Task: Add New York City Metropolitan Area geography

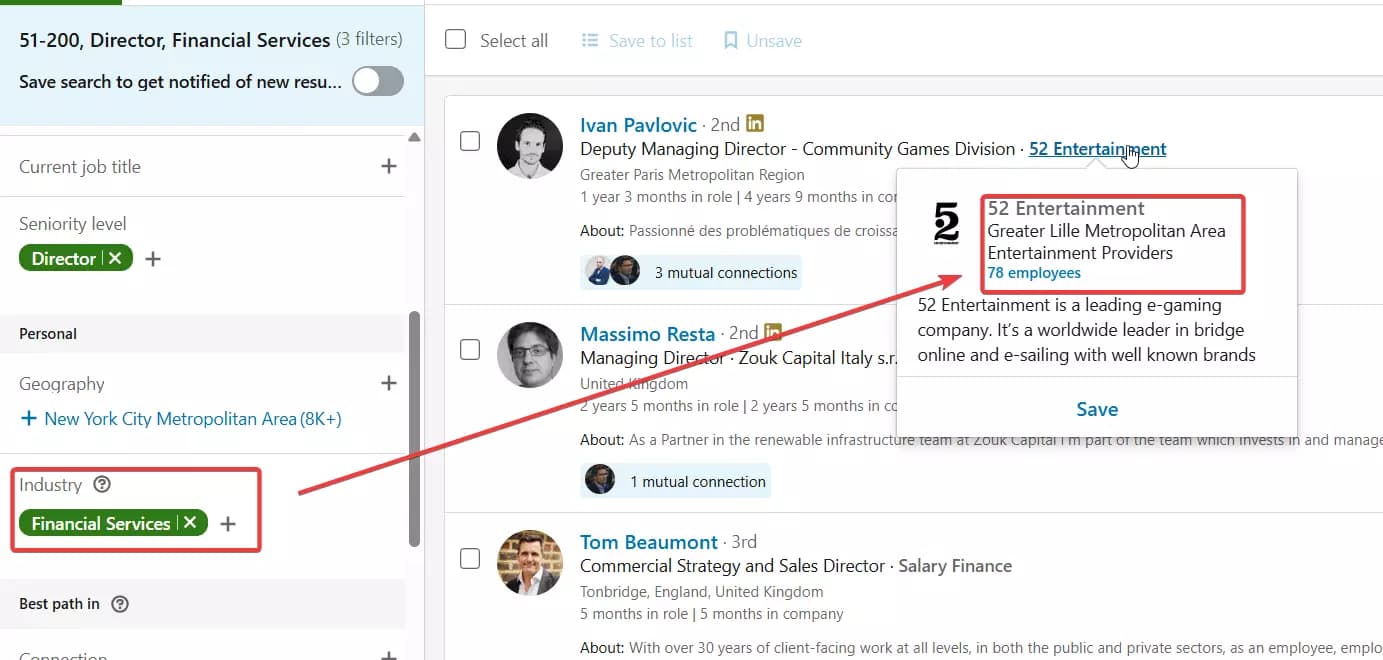Action: [181, 419]
